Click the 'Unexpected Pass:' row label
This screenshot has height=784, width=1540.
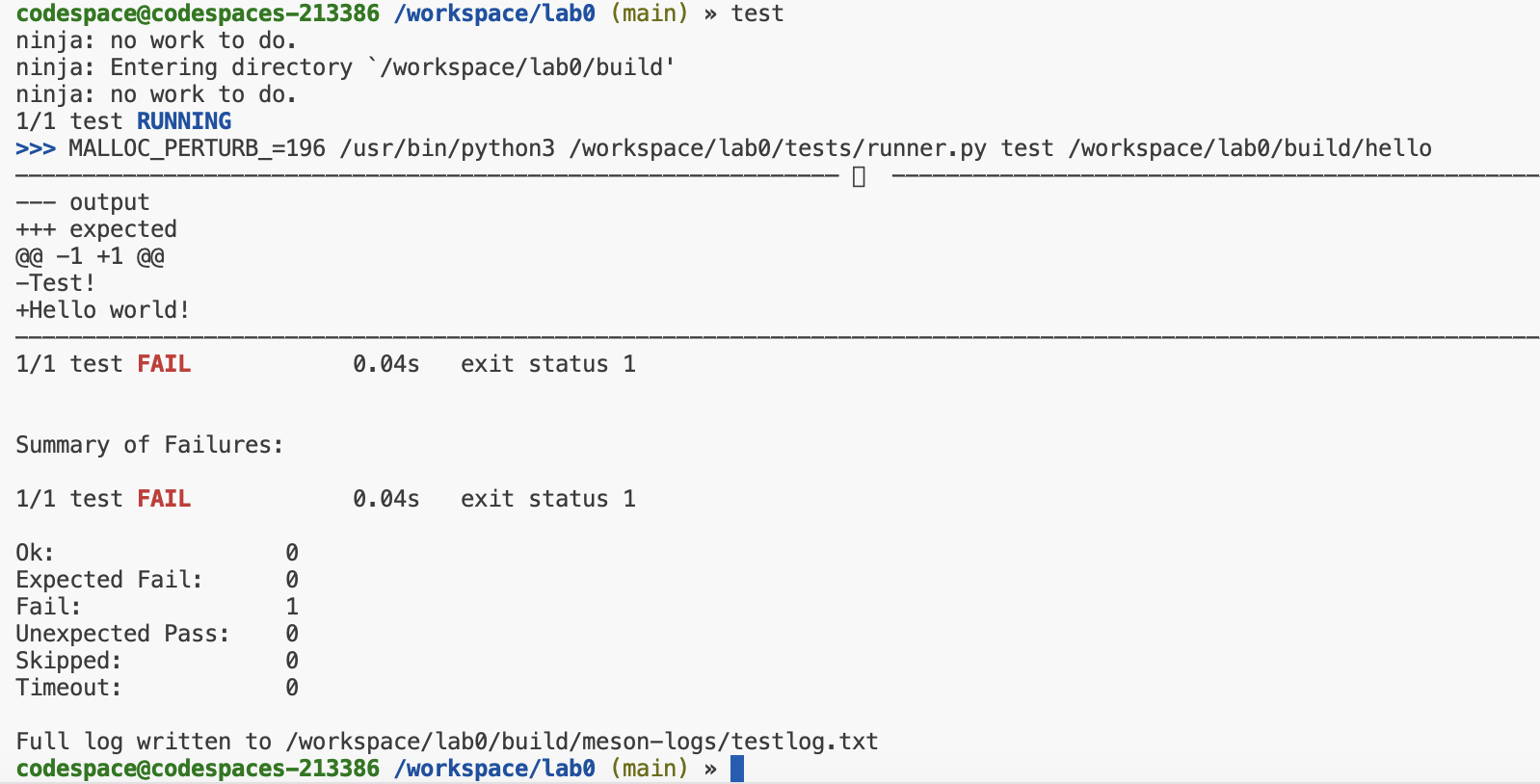coord(122,634)
